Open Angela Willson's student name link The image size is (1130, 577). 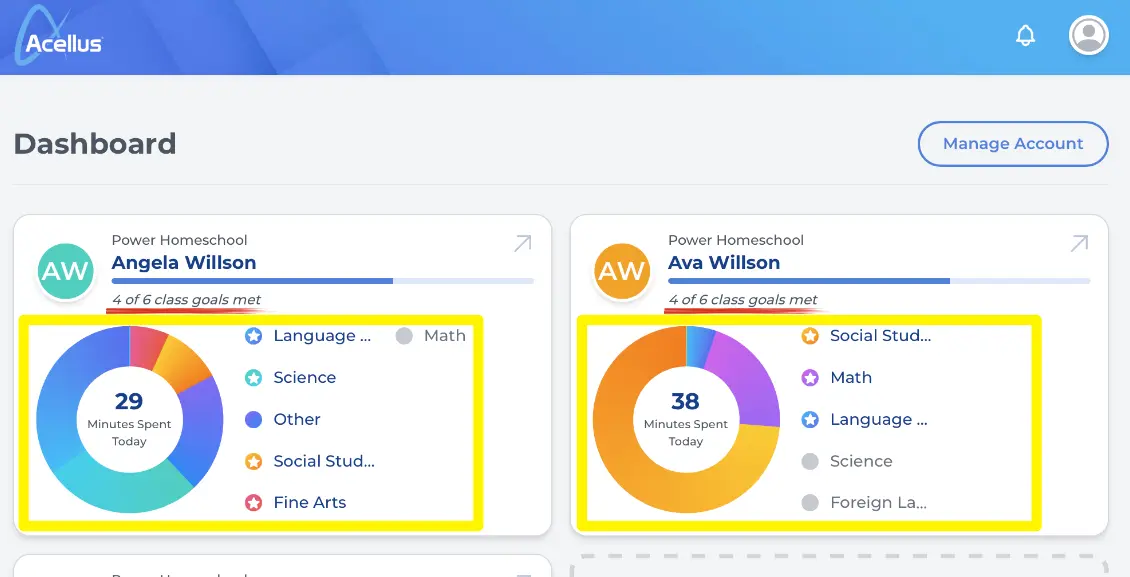[x=184, y=263]
